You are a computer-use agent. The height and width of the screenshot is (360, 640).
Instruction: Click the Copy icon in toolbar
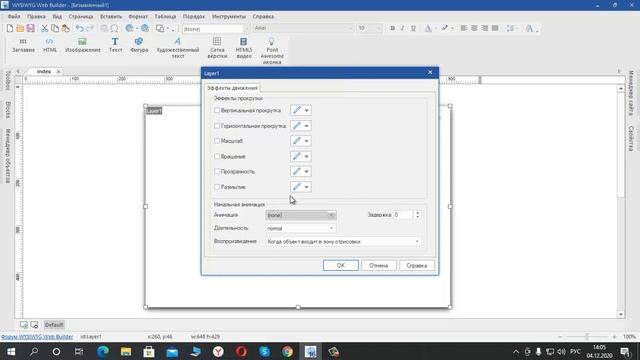pos(55,28)
